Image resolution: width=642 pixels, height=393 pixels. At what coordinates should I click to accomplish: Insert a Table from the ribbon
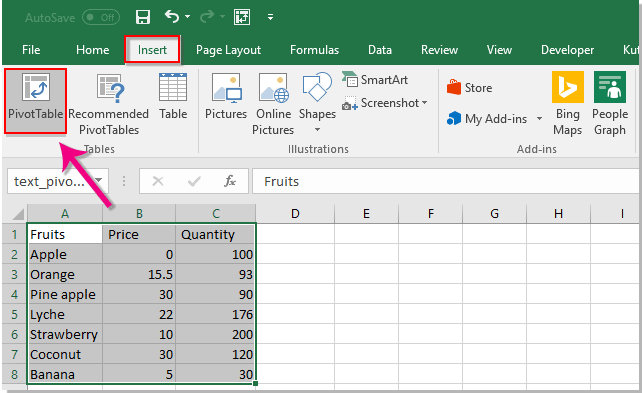pos(173,96)
